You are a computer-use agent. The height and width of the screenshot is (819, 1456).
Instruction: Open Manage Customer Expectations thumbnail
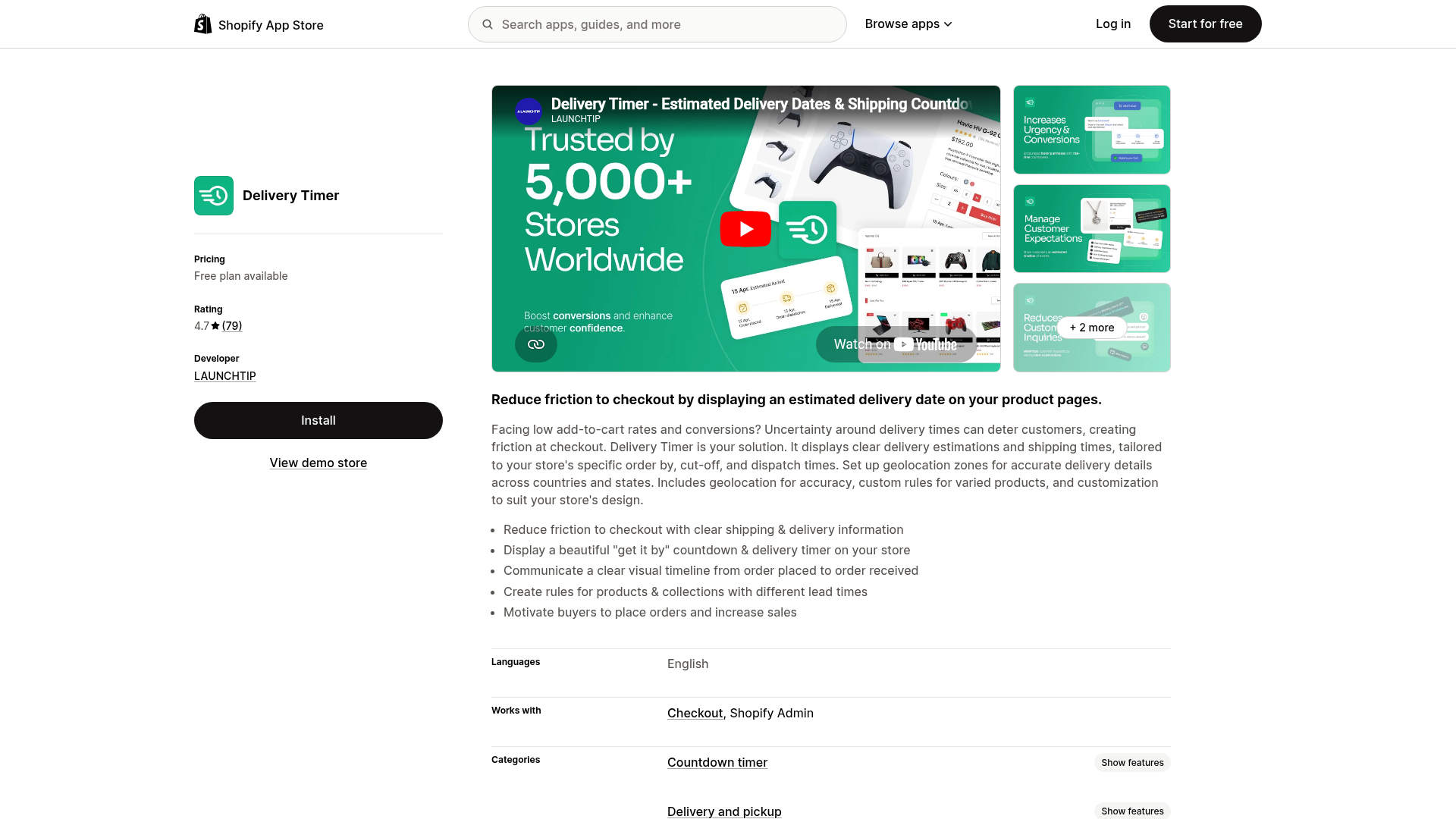coord(1092,228)
